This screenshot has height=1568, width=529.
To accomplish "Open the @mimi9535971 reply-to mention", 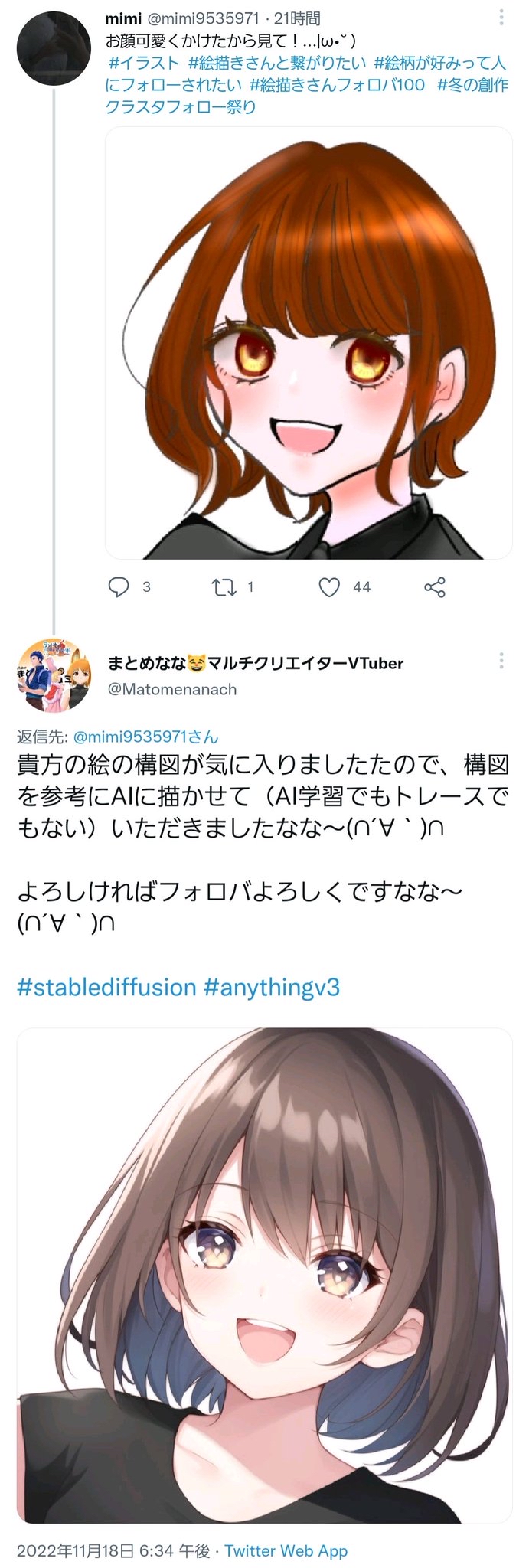I will [145, 737].
